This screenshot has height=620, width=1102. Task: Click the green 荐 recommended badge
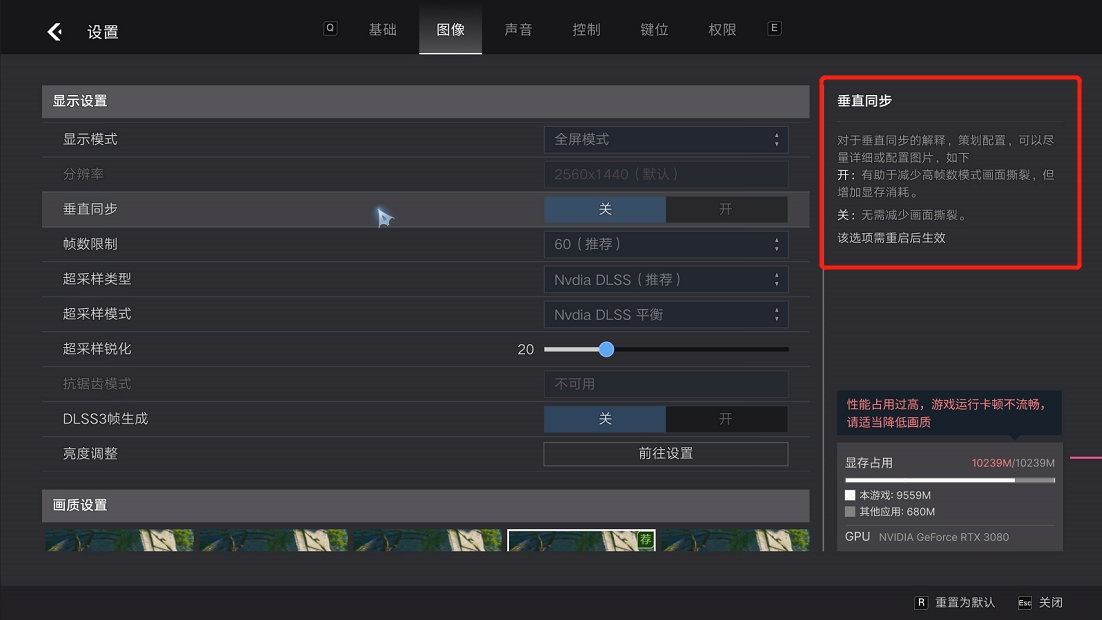click(x=646, y=539)
